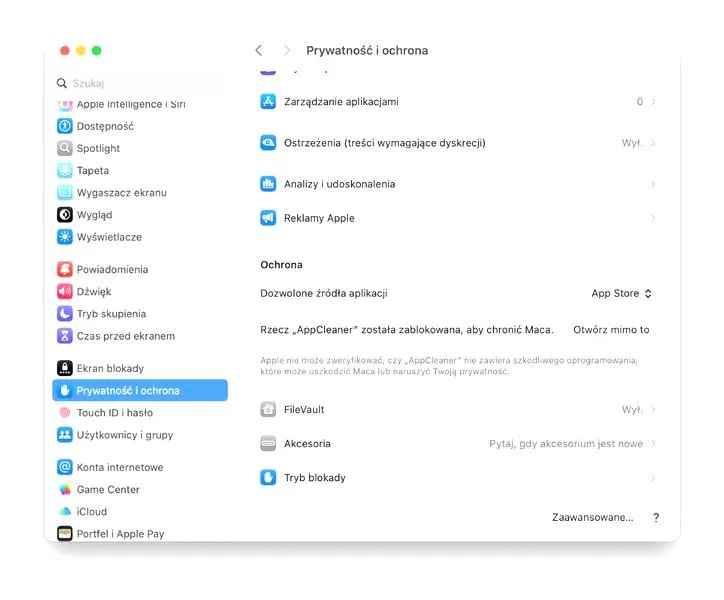Expand Analizy i udoskonalenia row chevron

pyautogui.click(x=653, y=184)
